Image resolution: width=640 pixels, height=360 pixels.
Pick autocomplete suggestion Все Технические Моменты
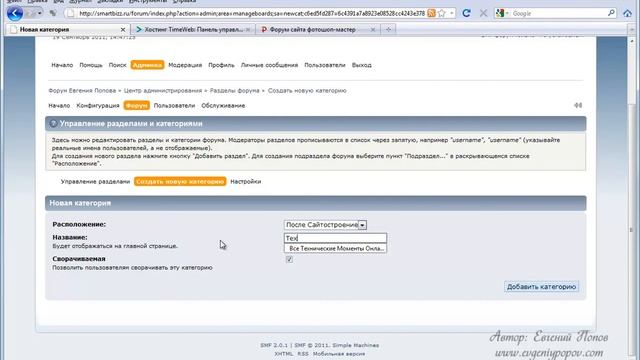click(336, 248)
